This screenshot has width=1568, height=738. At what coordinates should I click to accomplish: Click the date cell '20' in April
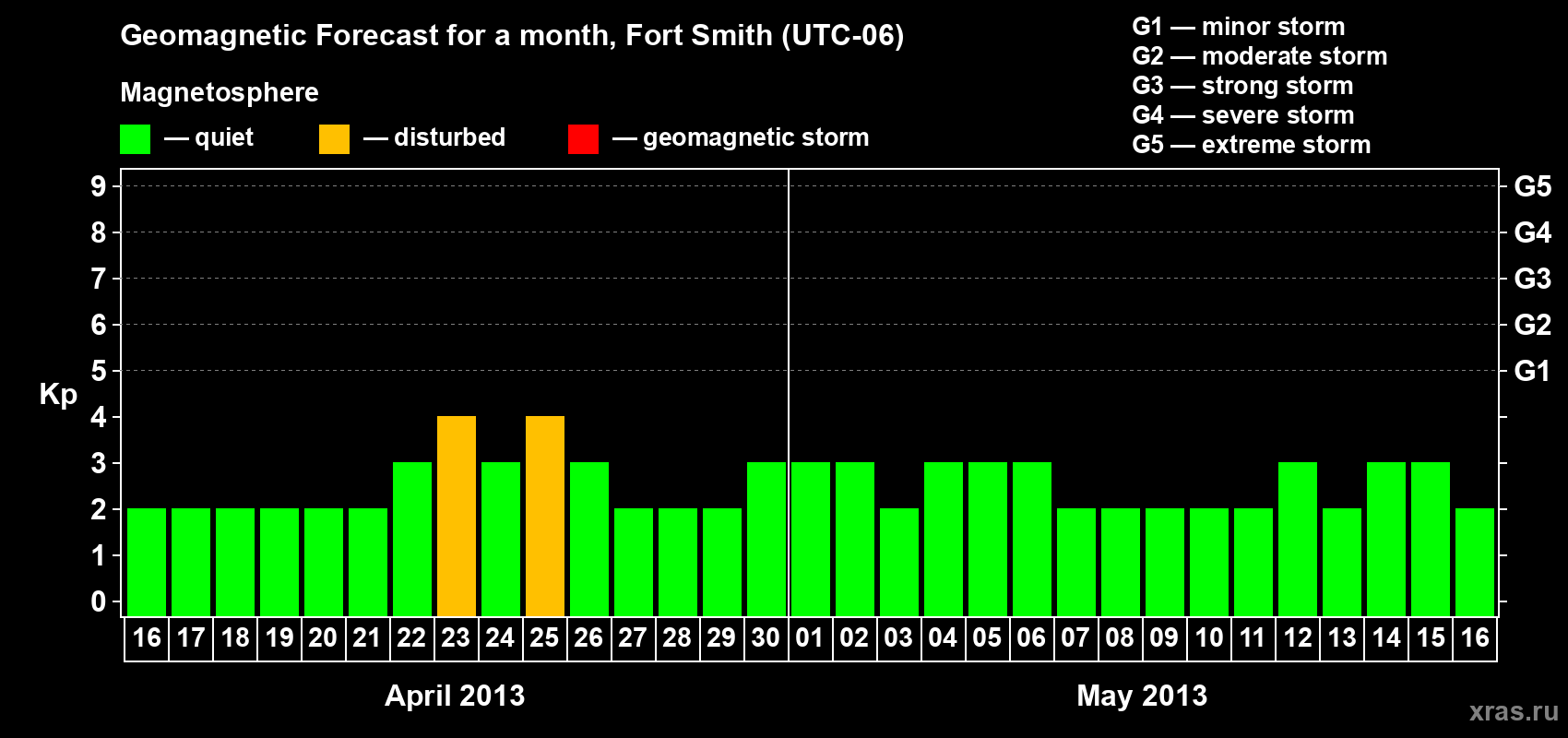tap(324, 638)
